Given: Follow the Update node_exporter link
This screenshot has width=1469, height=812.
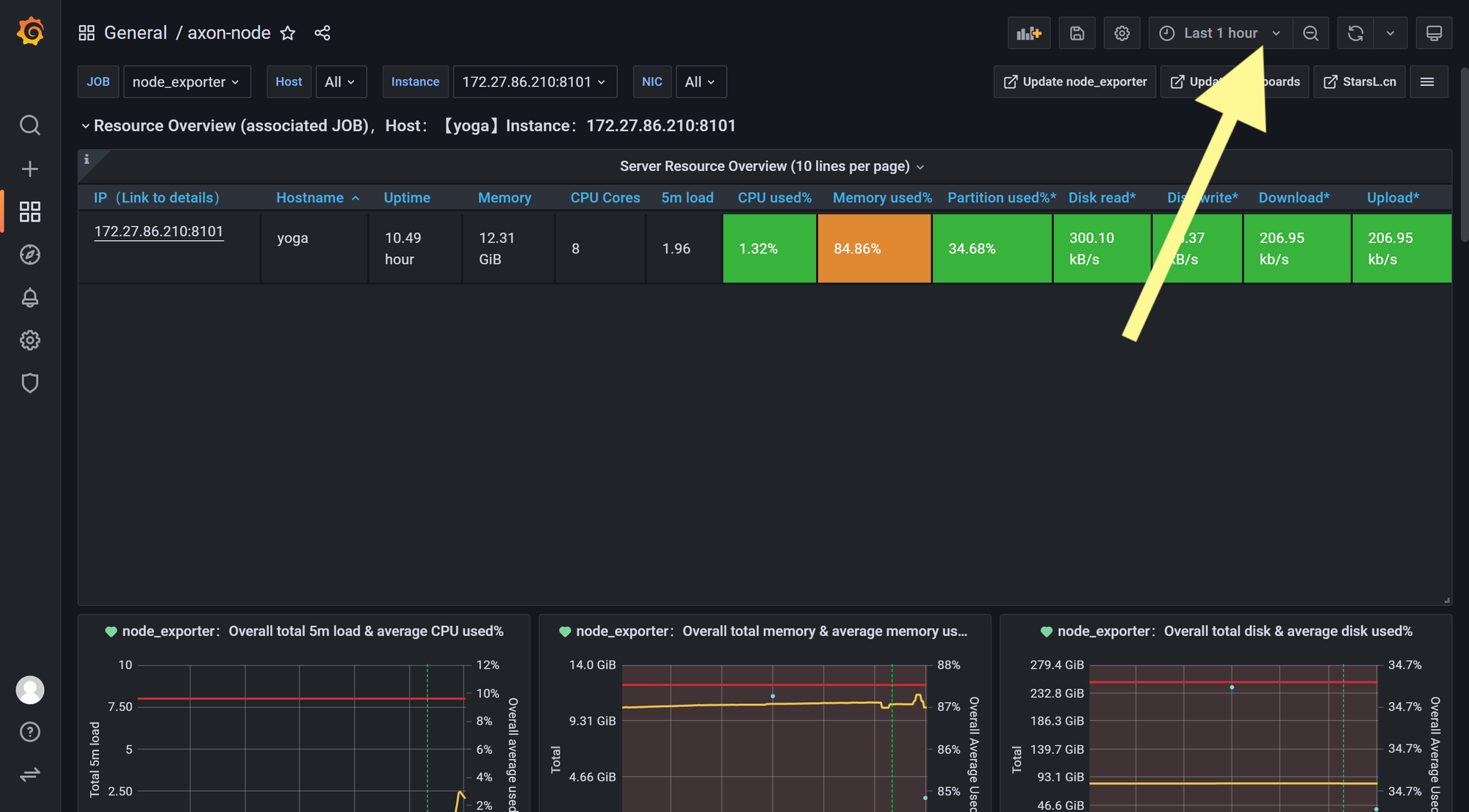Looking at the screenshot, I should [1075, 81].
